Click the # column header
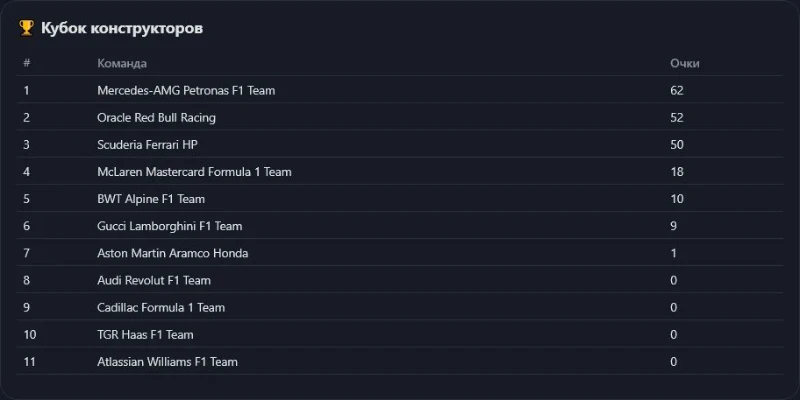The height and width of the screenshot is (400, 800). pyautogui.click(x=27, y=63)
